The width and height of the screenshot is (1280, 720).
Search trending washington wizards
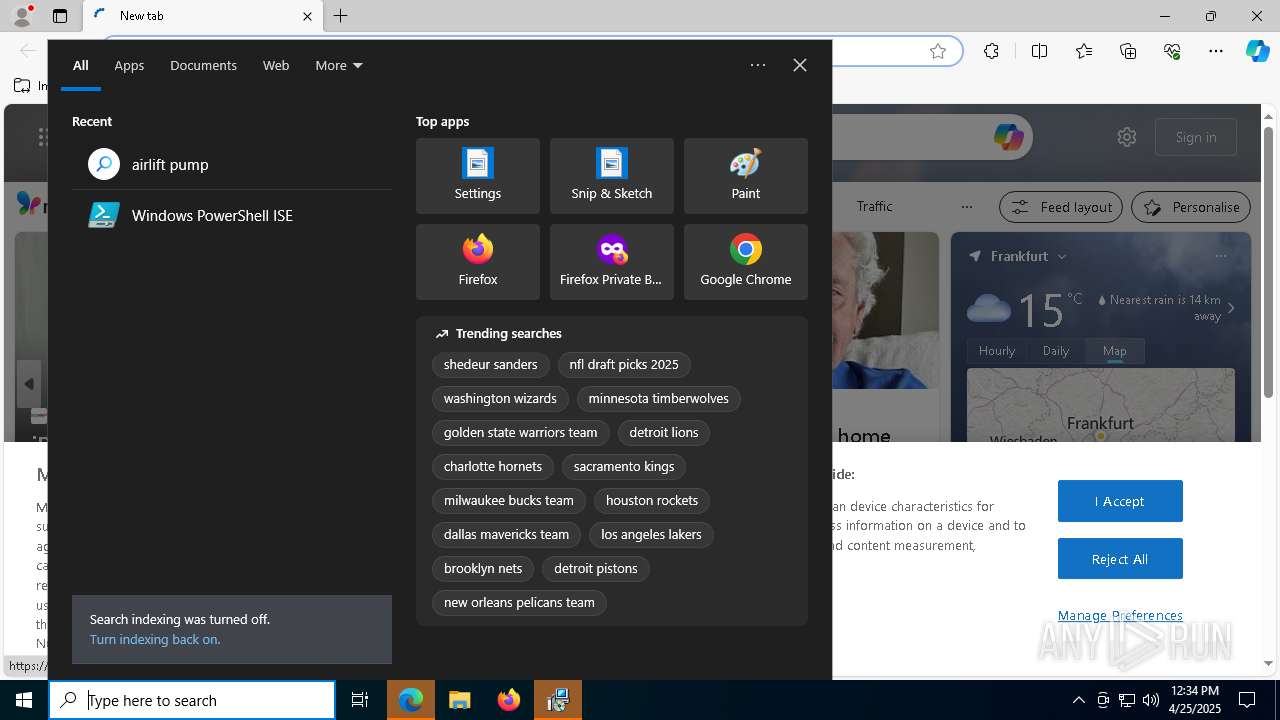click(x=500, y=398)
